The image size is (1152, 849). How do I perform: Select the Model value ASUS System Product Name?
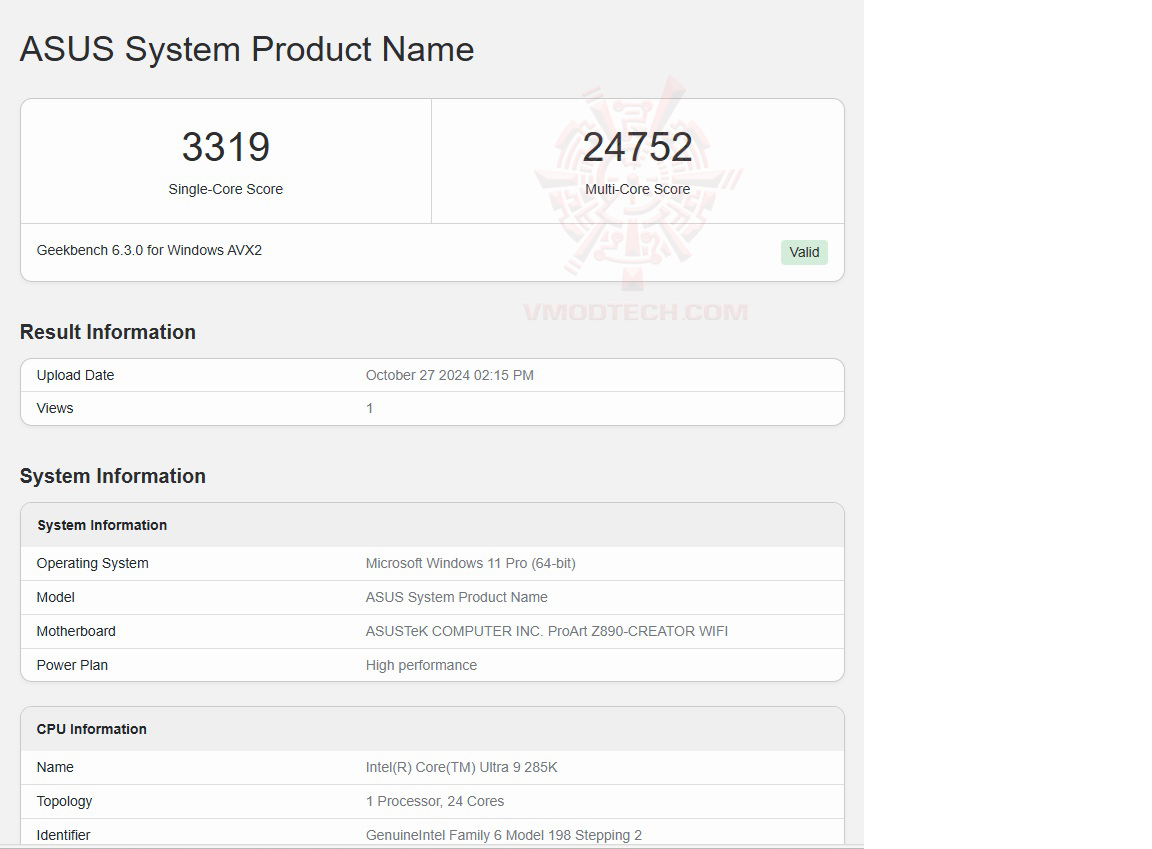[457, 597]
